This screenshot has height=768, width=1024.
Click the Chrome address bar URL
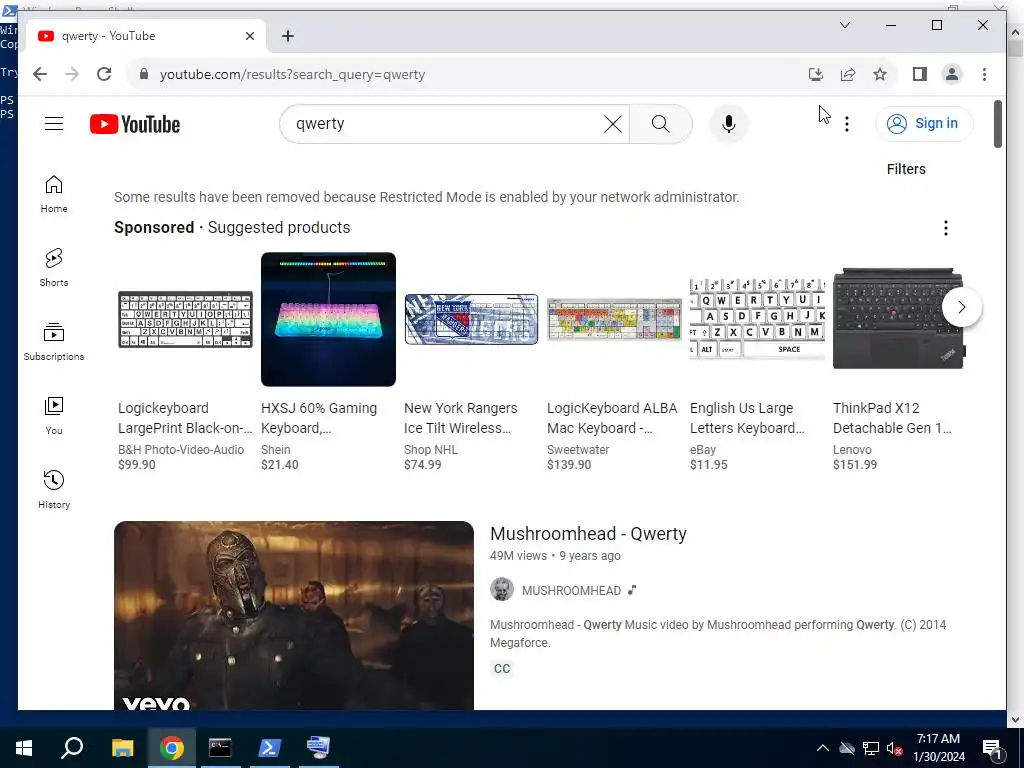(x=293, y=74)
